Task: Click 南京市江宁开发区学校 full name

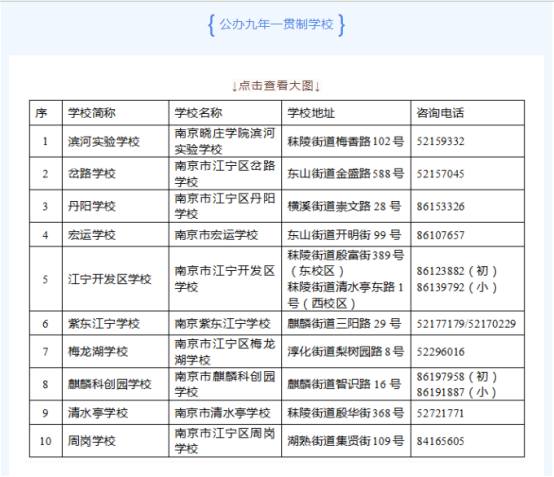Action: coord(225,279)
